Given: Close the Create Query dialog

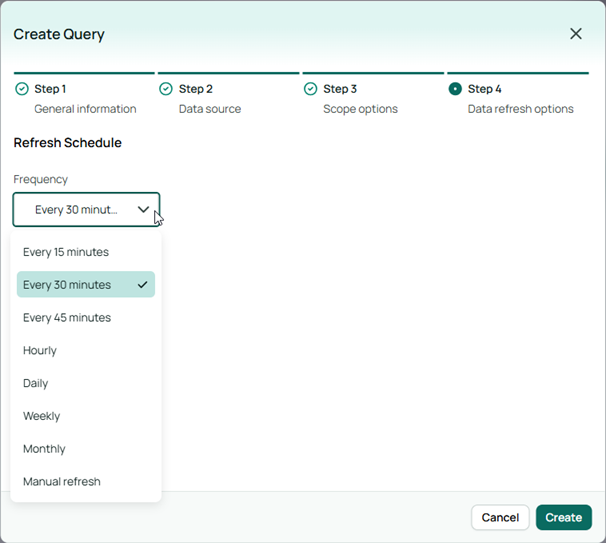Looking at the screenshot, I should [575, 34].
